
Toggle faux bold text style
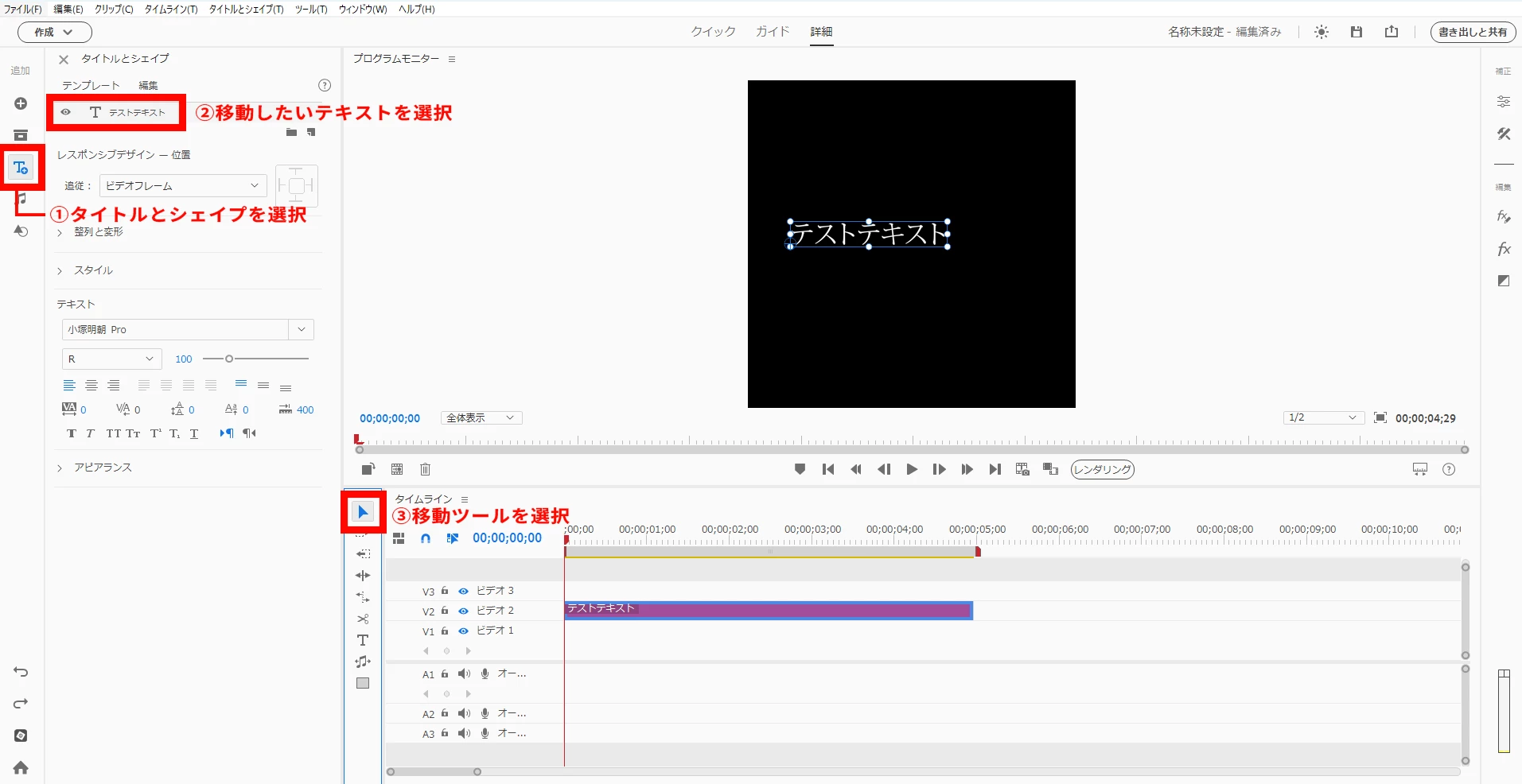coord(72,433)
